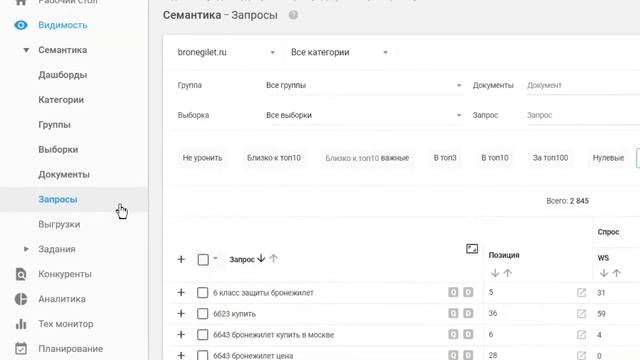The width and height of the screenshot is (640, 360).
Task: Sort Запрос column descending arrow
Action: point(261,258)
